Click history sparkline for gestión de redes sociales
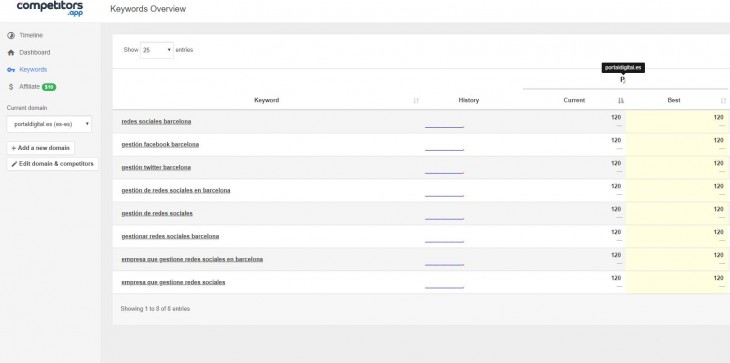This screenshot has width=730, height=363. (x=445, y=218)
